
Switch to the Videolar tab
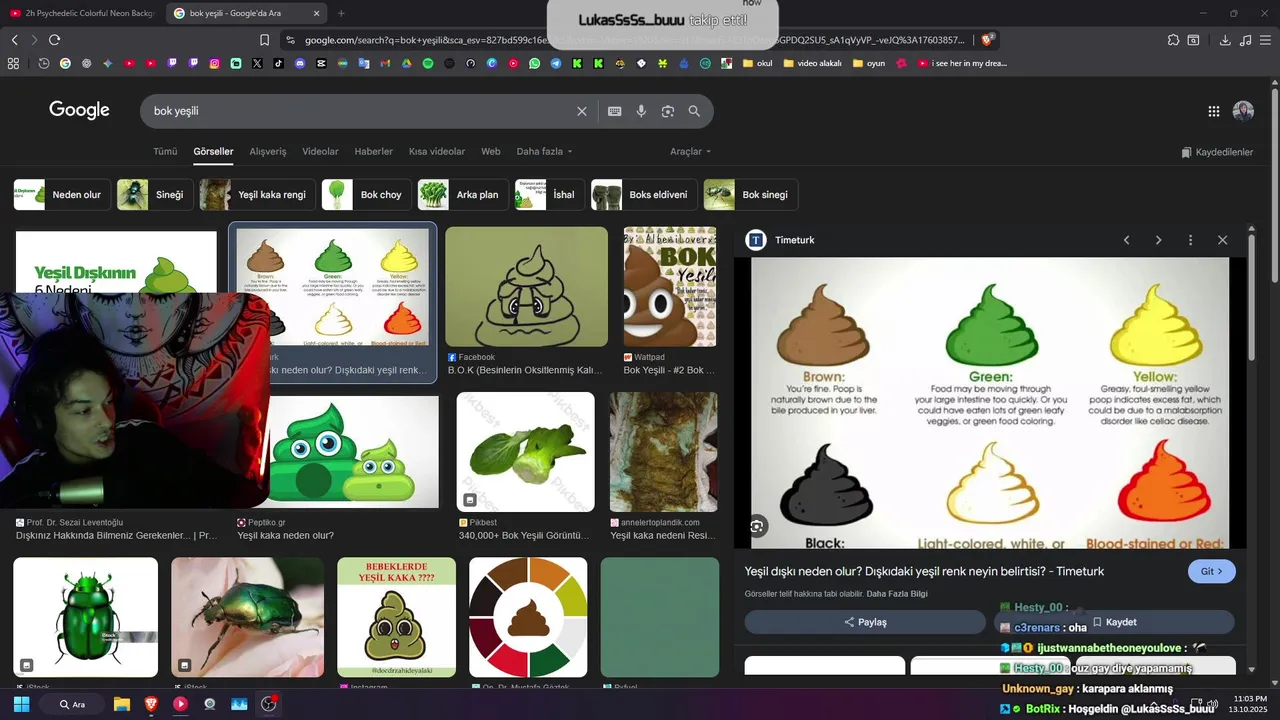[x=320, y=151]
